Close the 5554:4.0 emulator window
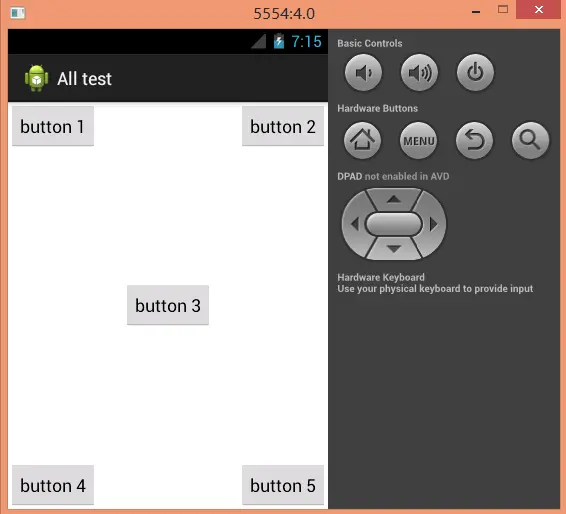 point(539,9)
